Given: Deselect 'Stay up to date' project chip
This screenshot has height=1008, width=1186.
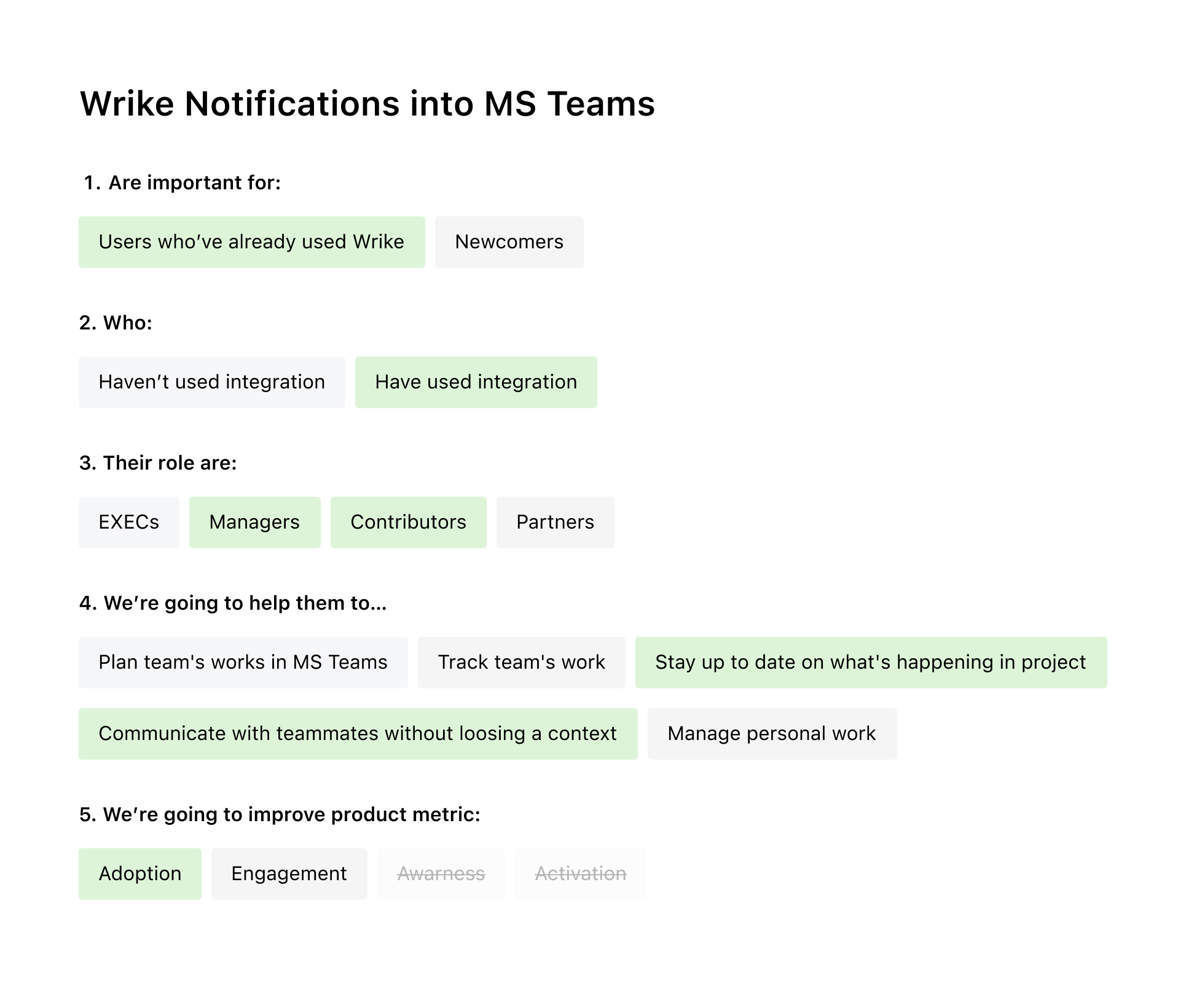Looking at the screenshot, I should click(x=871, y=663).
